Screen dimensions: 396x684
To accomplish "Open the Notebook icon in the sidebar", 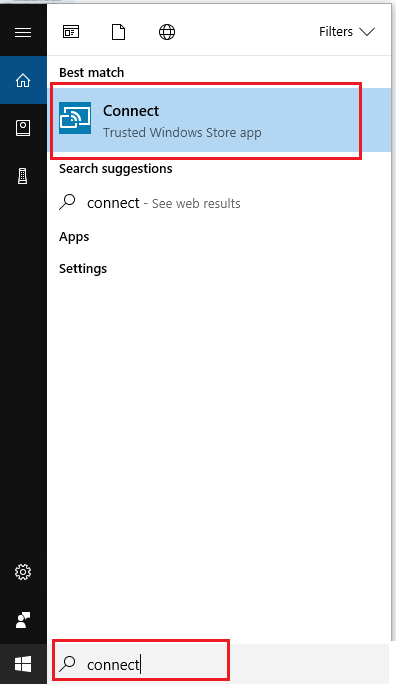I will (x=23, y=128).
